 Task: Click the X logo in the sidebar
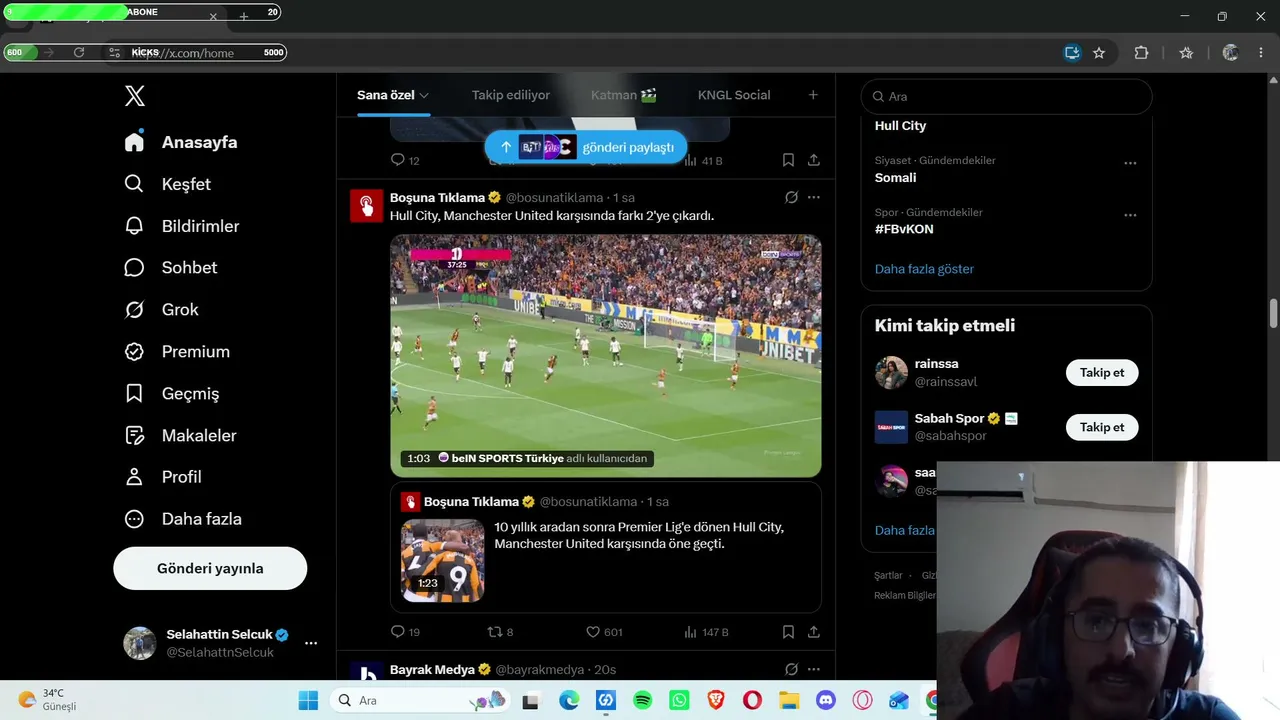(135, 96)
